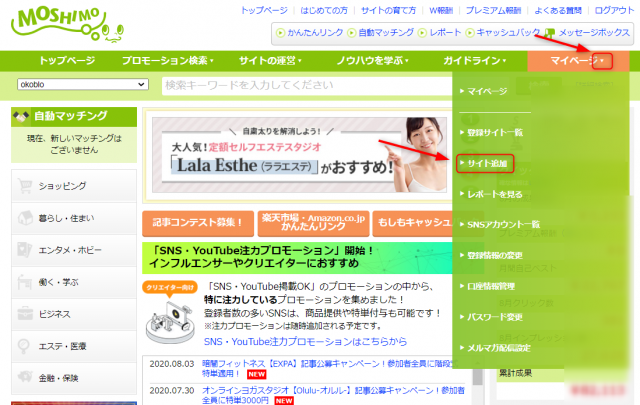
Task: Open the はじめての方 link
Action: tap(324, 10)
